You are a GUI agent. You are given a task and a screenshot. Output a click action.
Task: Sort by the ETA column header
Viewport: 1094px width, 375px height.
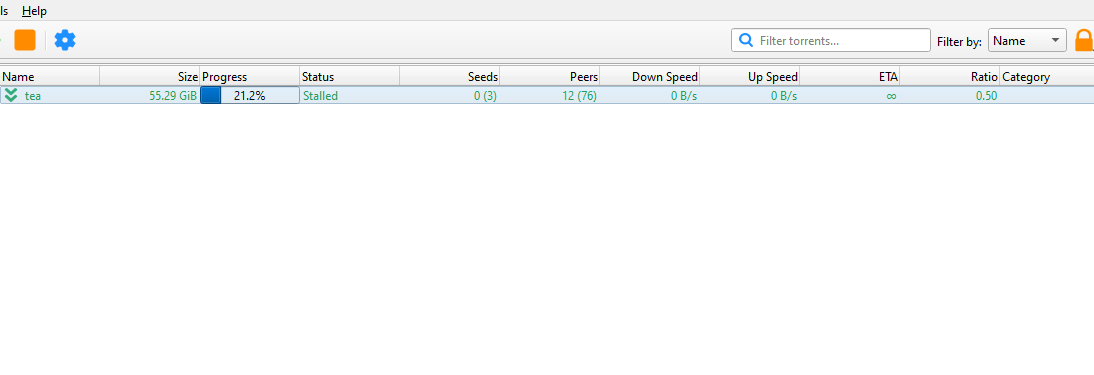coord(849,77)
